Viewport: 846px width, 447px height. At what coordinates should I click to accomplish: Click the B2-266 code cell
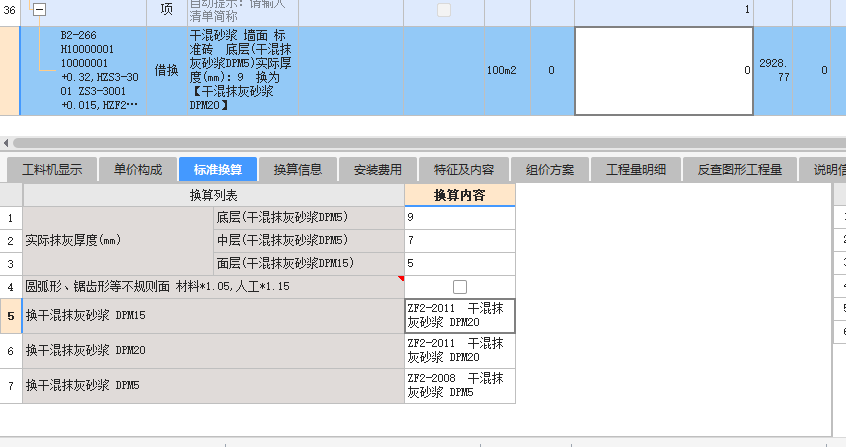pyautogui.click(x=84, y=71)
